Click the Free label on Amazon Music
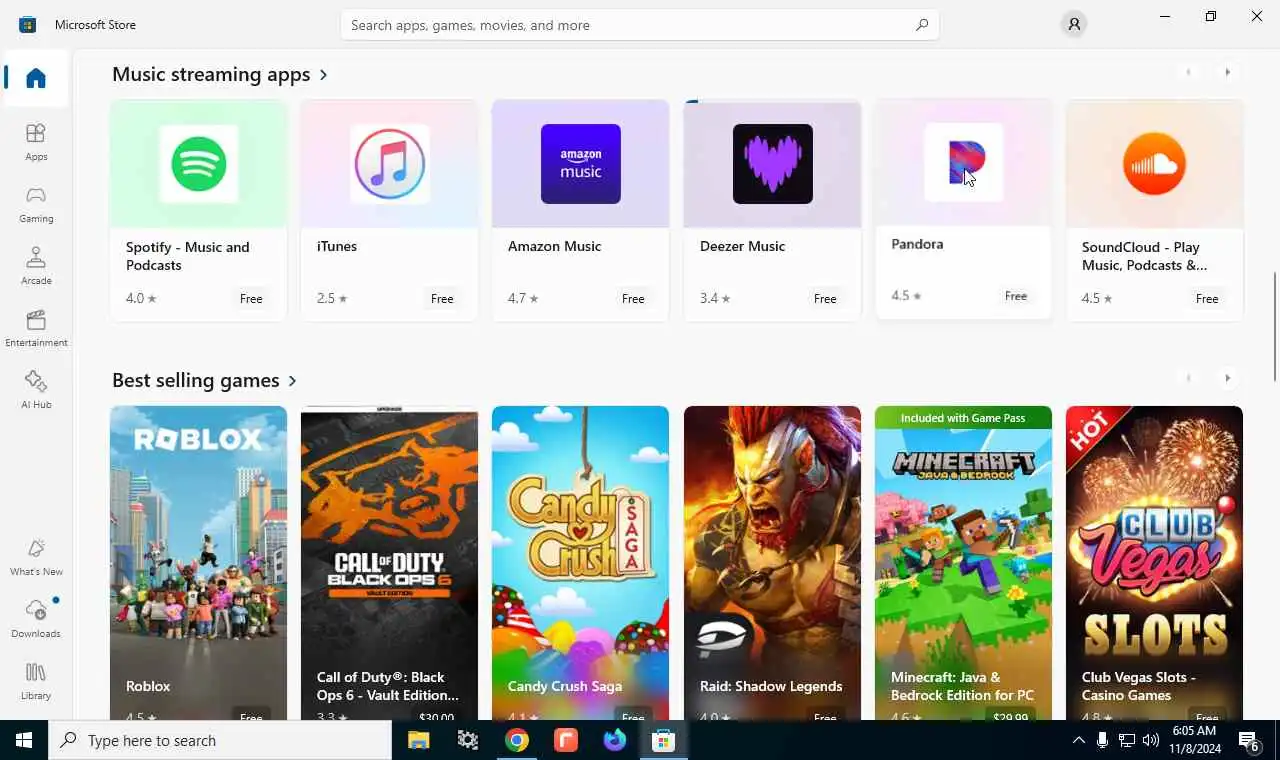1280x760 pixels. point(633,298)
